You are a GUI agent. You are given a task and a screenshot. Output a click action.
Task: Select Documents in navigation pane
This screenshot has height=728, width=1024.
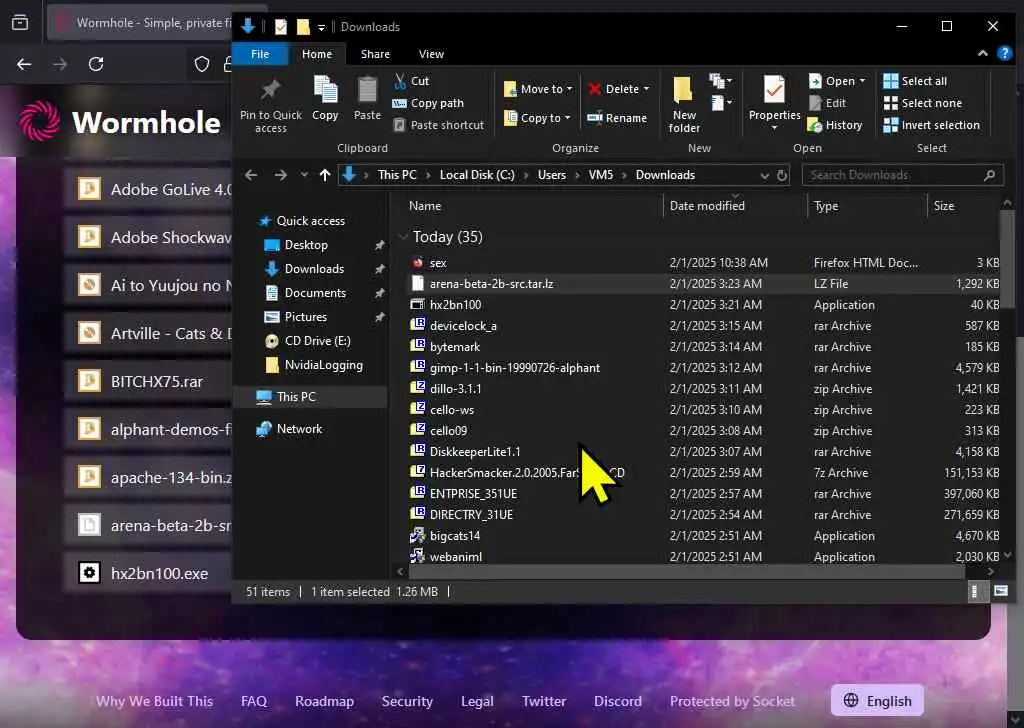[x=315, y=293]
